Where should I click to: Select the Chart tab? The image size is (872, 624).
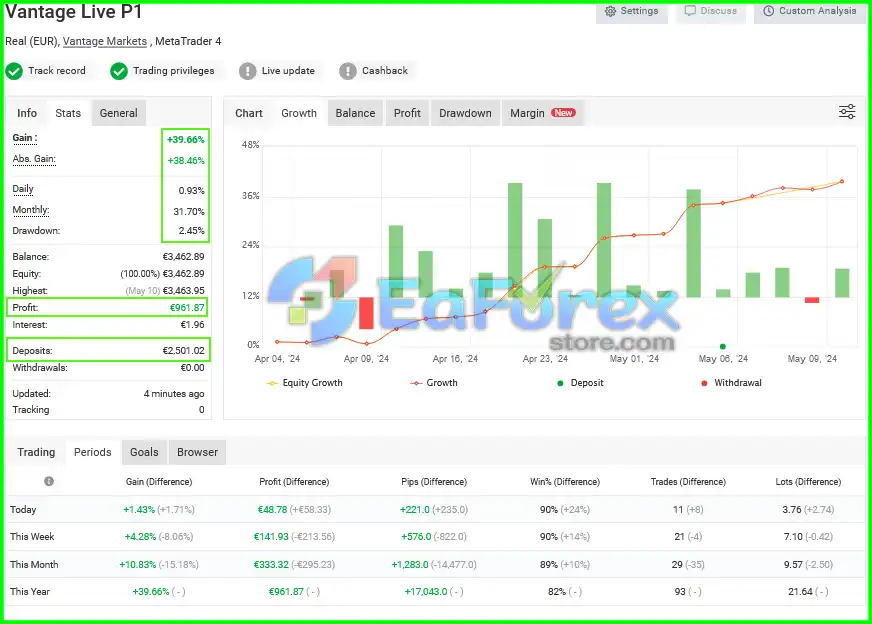pos(249,113)
